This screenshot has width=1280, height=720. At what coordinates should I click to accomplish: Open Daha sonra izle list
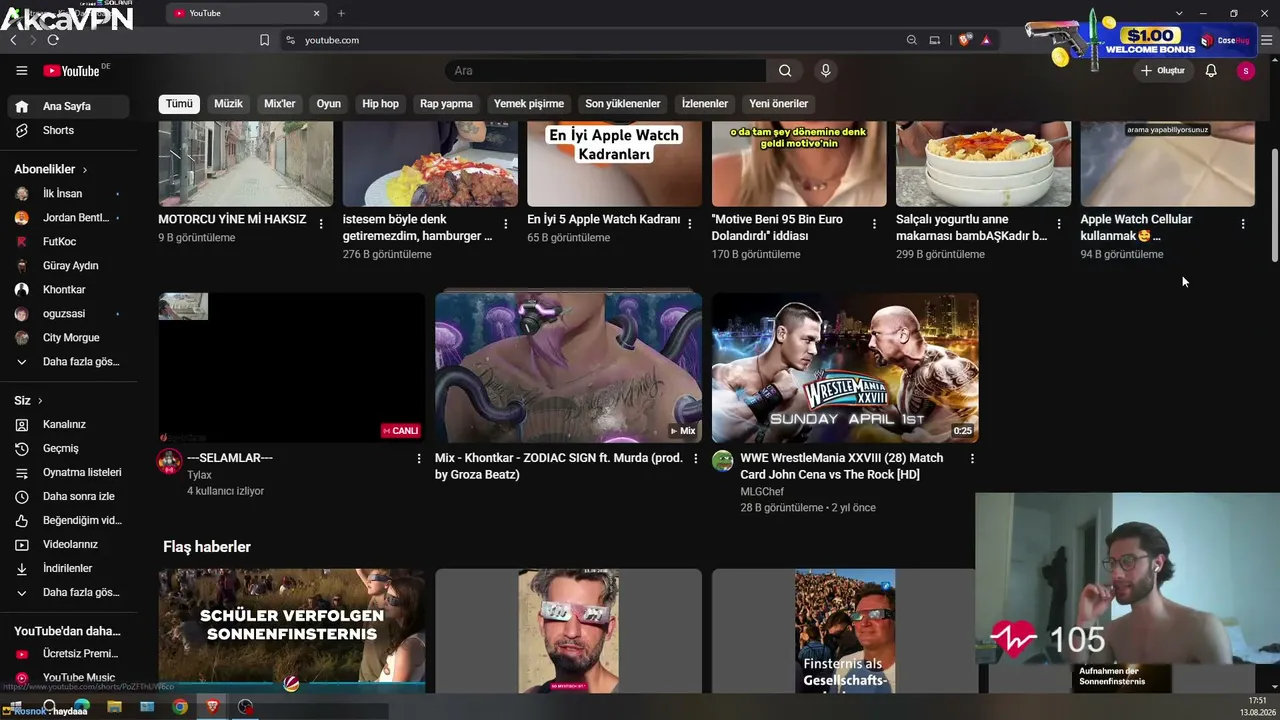67,496
